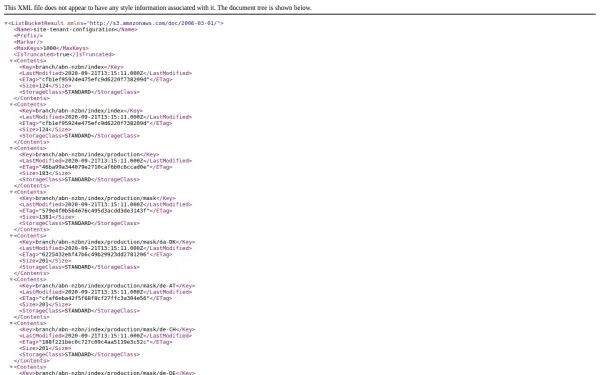Image resolution: width=600 pixels, height=375 pixels.
Task: Click the Size line under key mask/da-DK
Action: tap(45, 261)
